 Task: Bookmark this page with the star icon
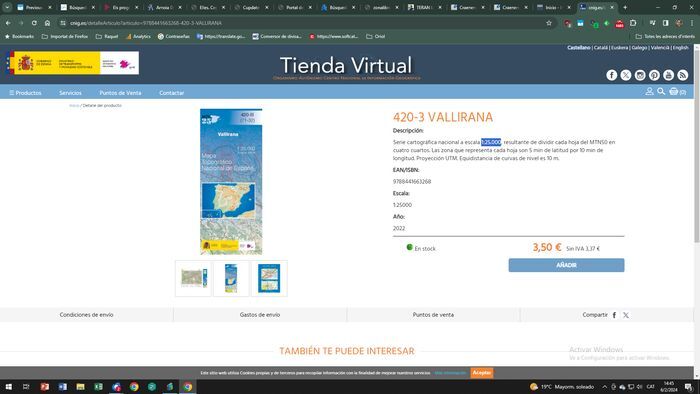coord(549,23)
